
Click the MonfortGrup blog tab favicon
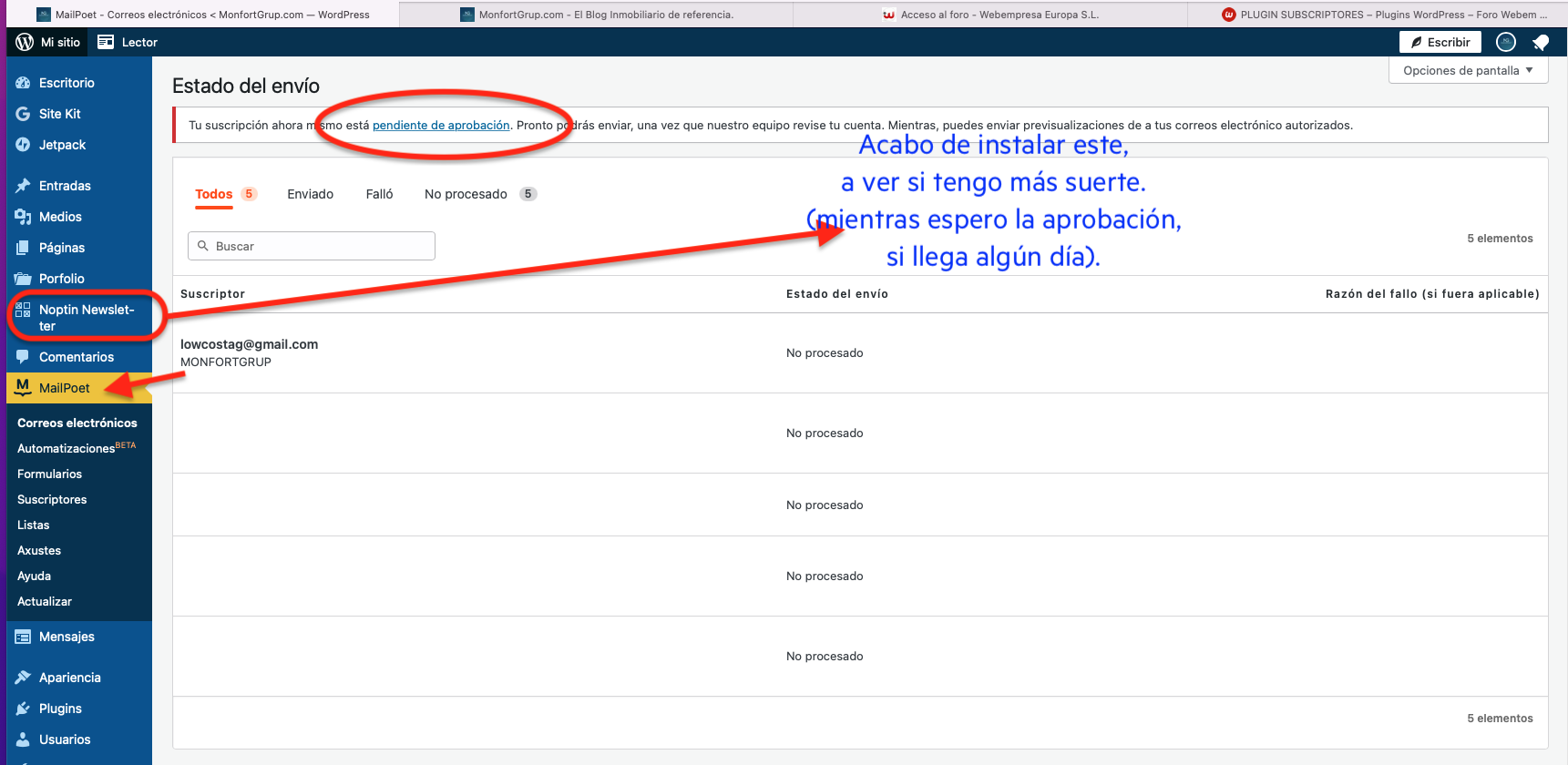click(x=467, y=15)
